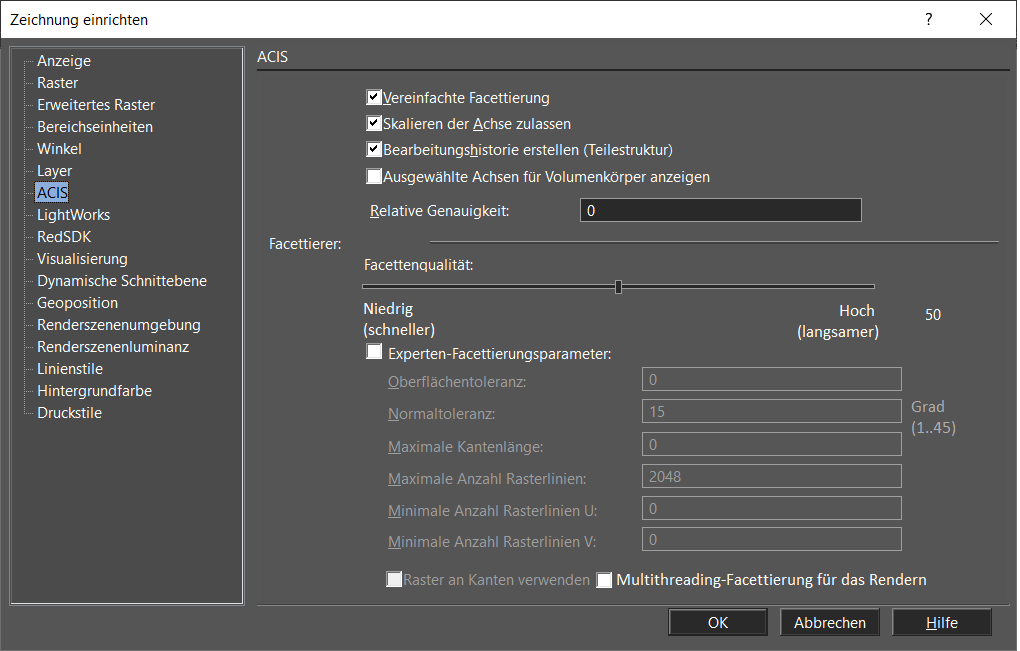The height and width of the screenshot is (651, 1020).
Task: Go to Erweitertes Raster settings
Action: (96, 105)
